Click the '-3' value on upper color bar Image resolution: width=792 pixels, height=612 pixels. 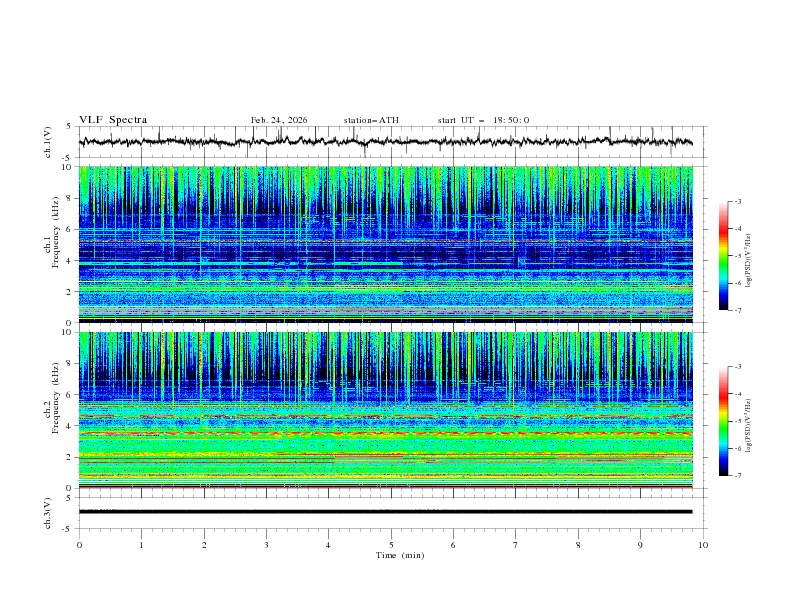coord(737,201)
